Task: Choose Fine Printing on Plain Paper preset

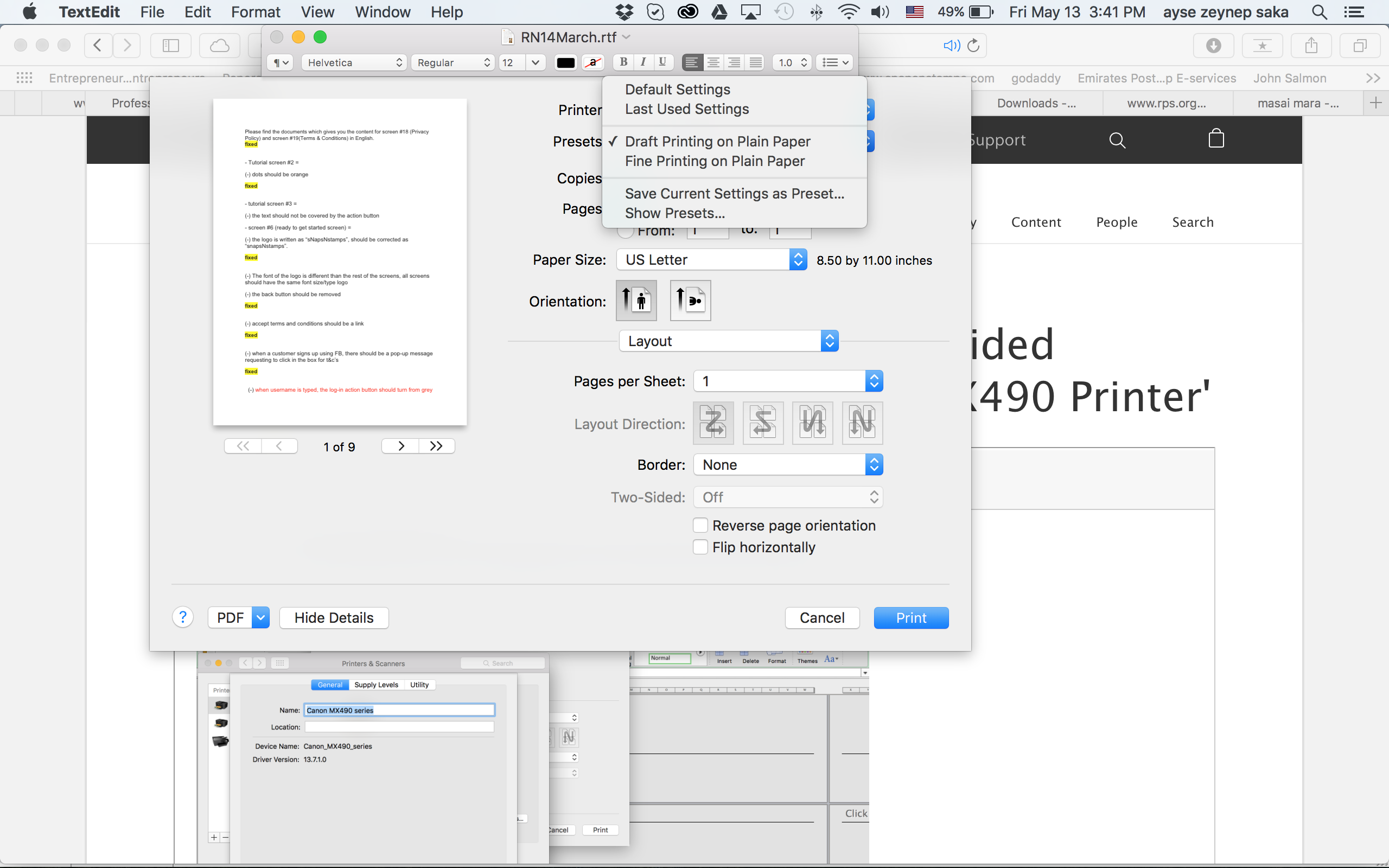Action: (715, 161)
